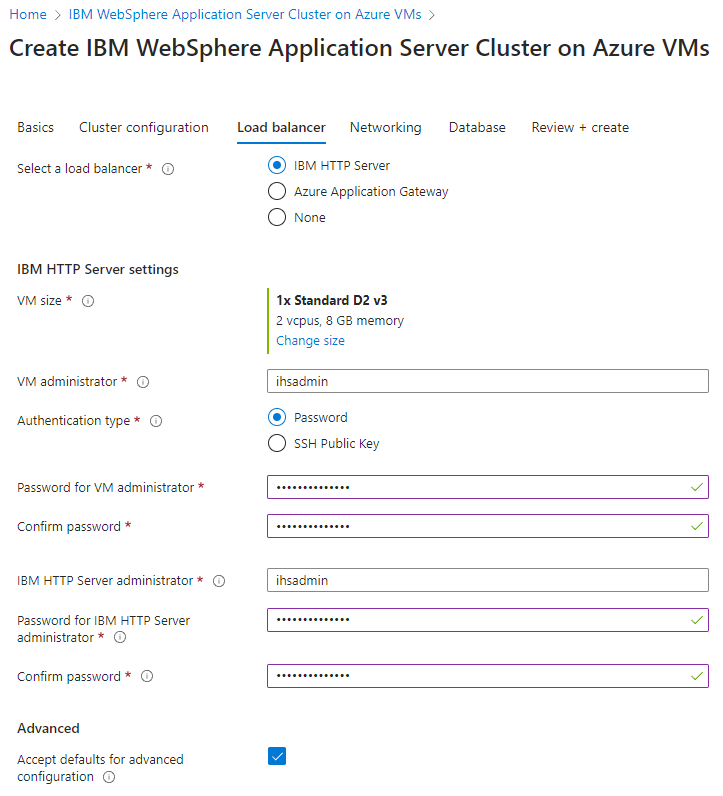723x796 pixels.
Task: Click the Change size link
Action: (310, 341)
